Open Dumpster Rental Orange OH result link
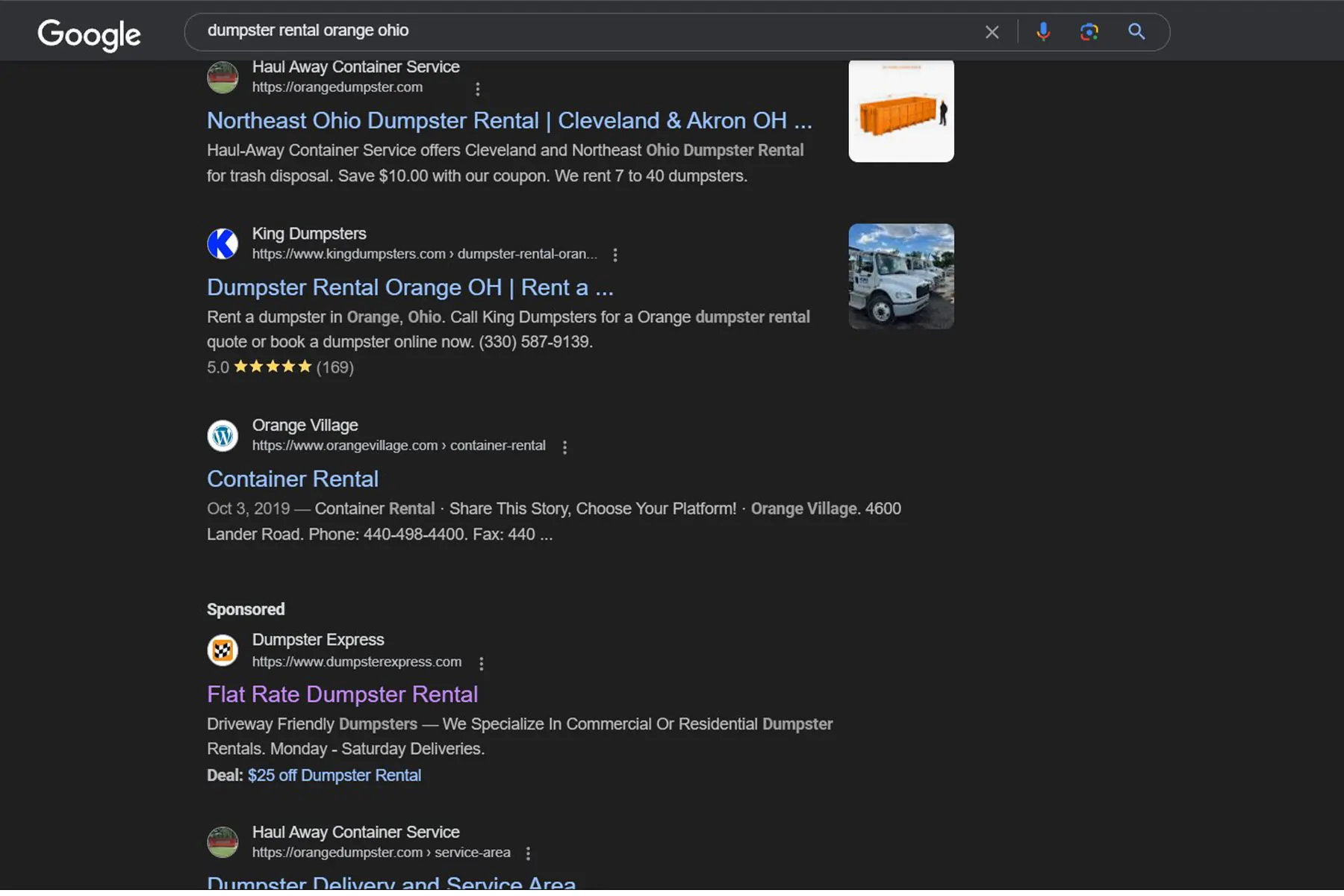Image resolution: width=1344 pixels, height=896 pixels. tap(410, 287)
